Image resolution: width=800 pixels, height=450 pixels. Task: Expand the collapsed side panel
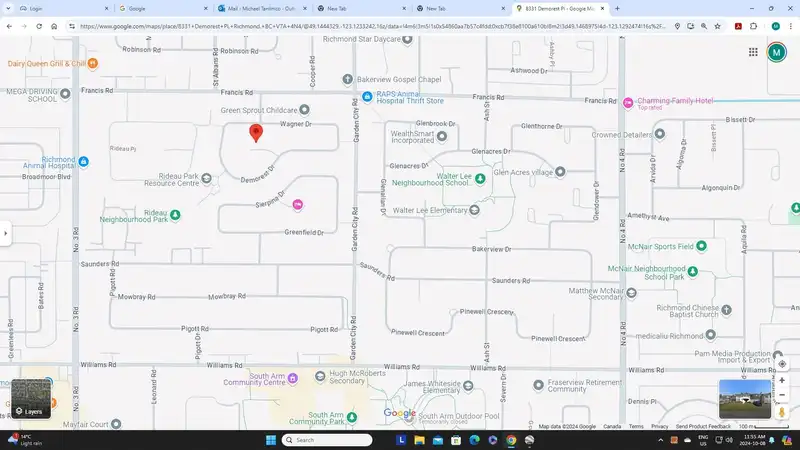(6, 234)
